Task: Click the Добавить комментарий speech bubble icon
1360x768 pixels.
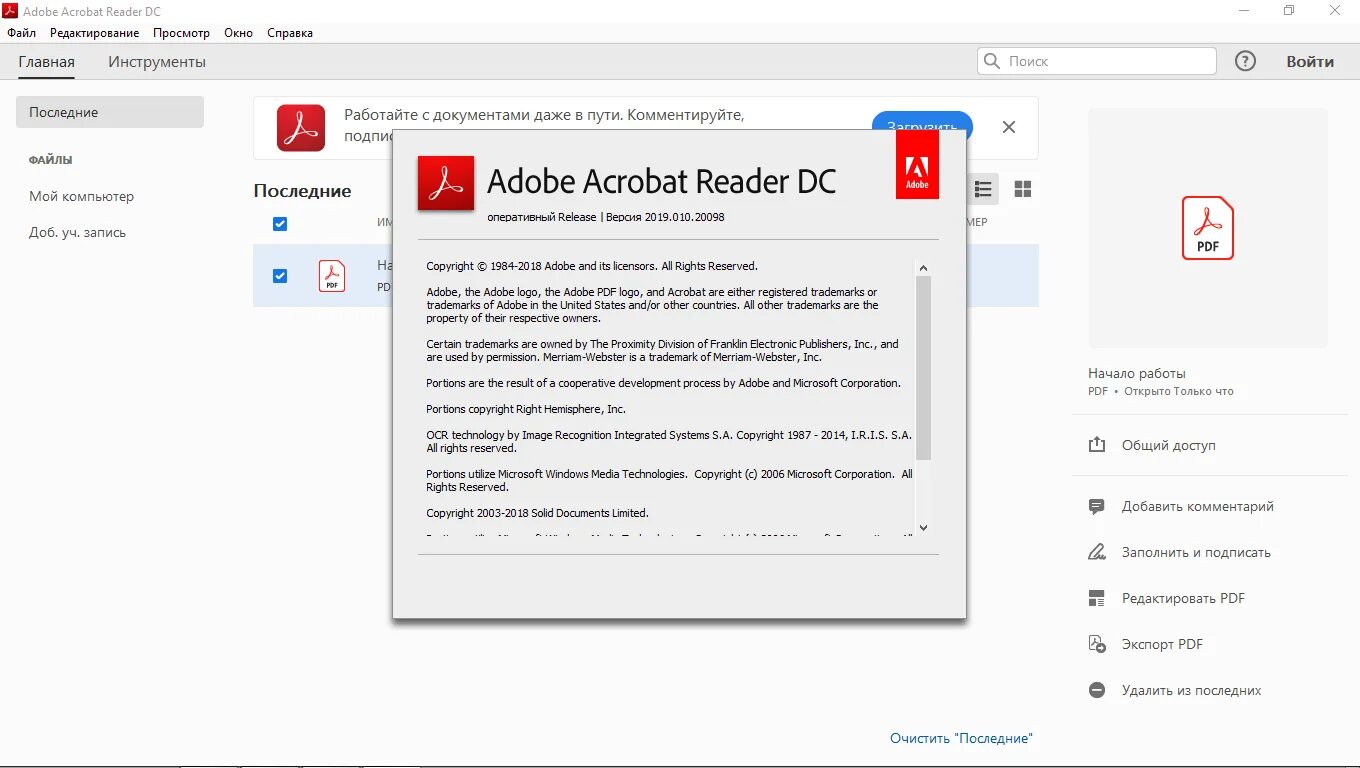Action: point(1097,507)
